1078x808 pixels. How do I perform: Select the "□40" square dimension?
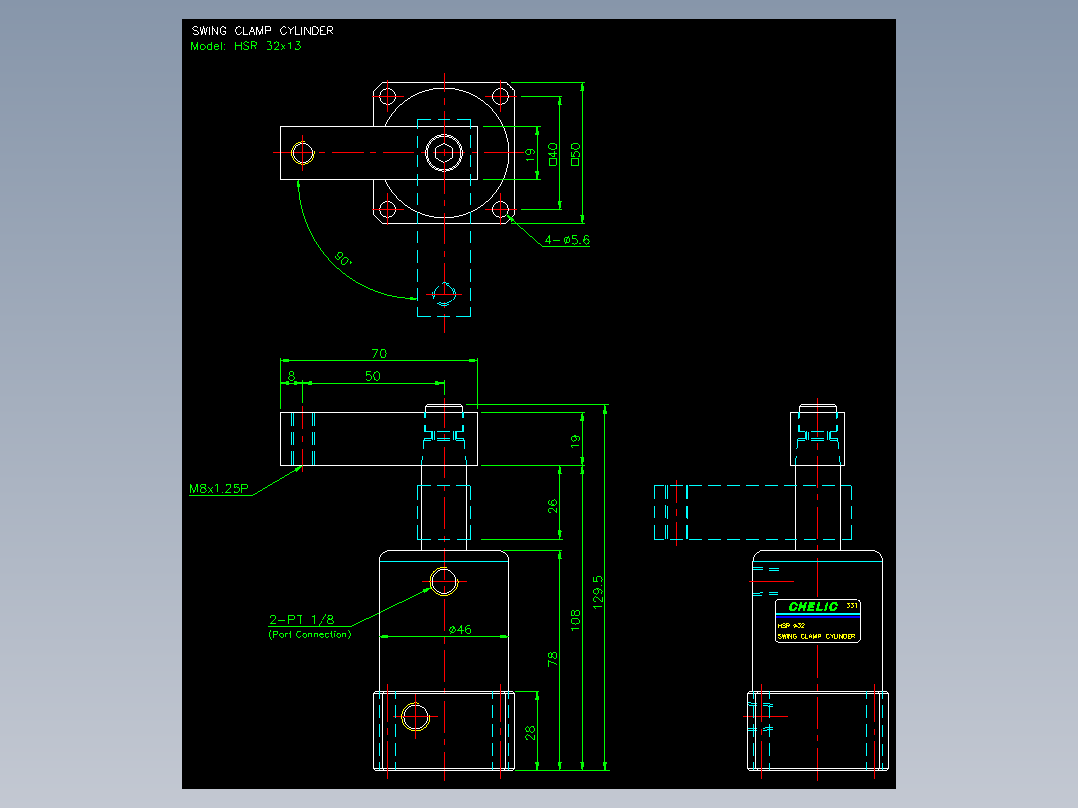(x=553, y=155)
